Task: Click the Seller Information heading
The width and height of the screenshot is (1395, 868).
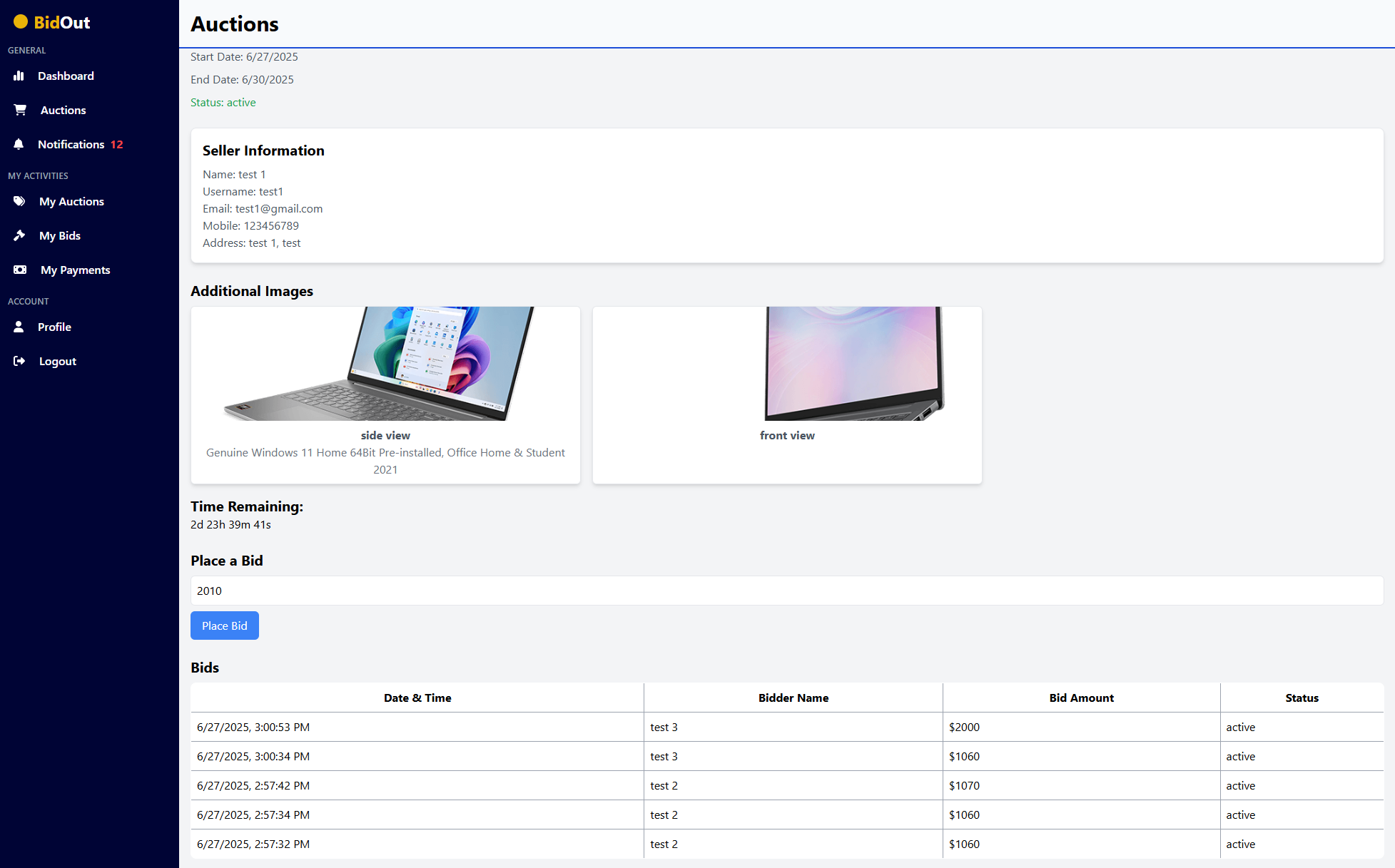Action: (263, 150)
